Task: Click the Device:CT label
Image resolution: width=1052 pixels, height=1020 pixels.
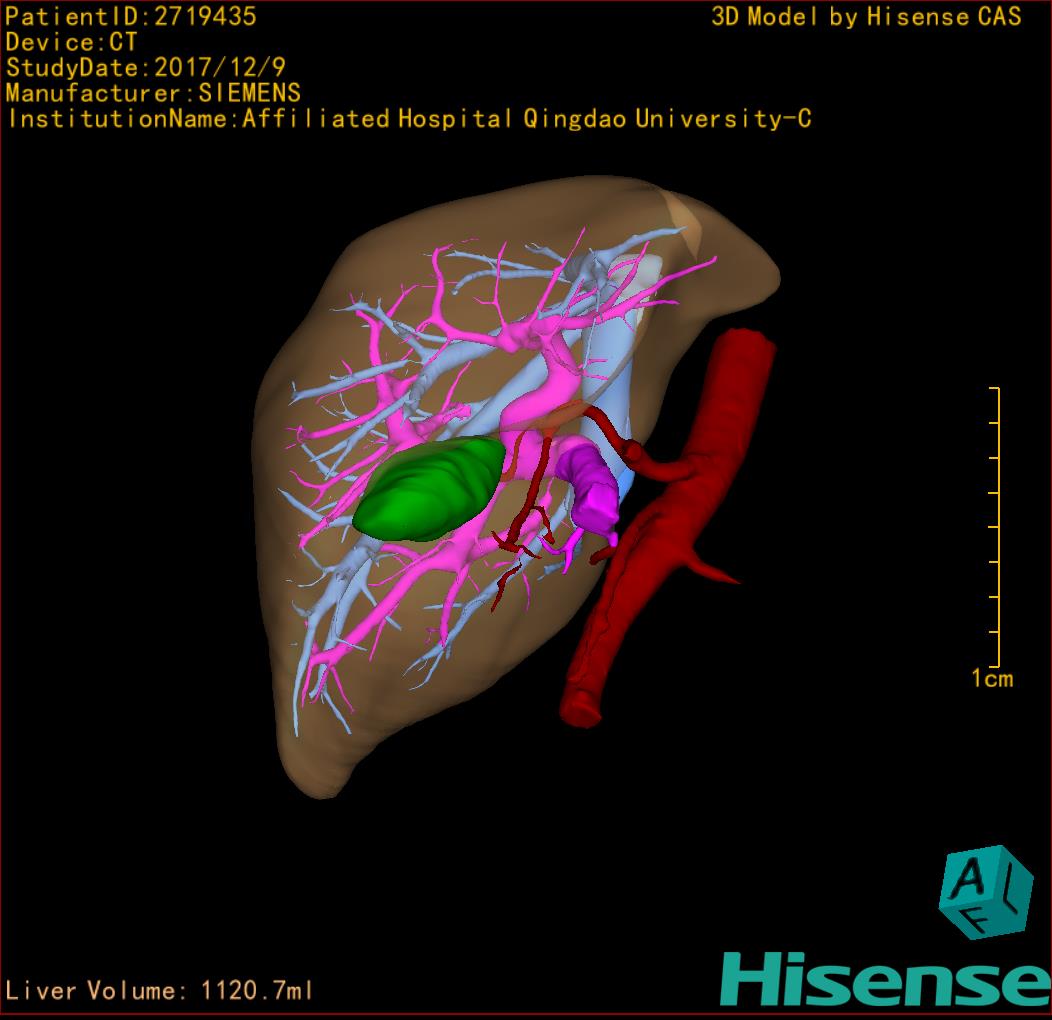Action: click(71, 42)
